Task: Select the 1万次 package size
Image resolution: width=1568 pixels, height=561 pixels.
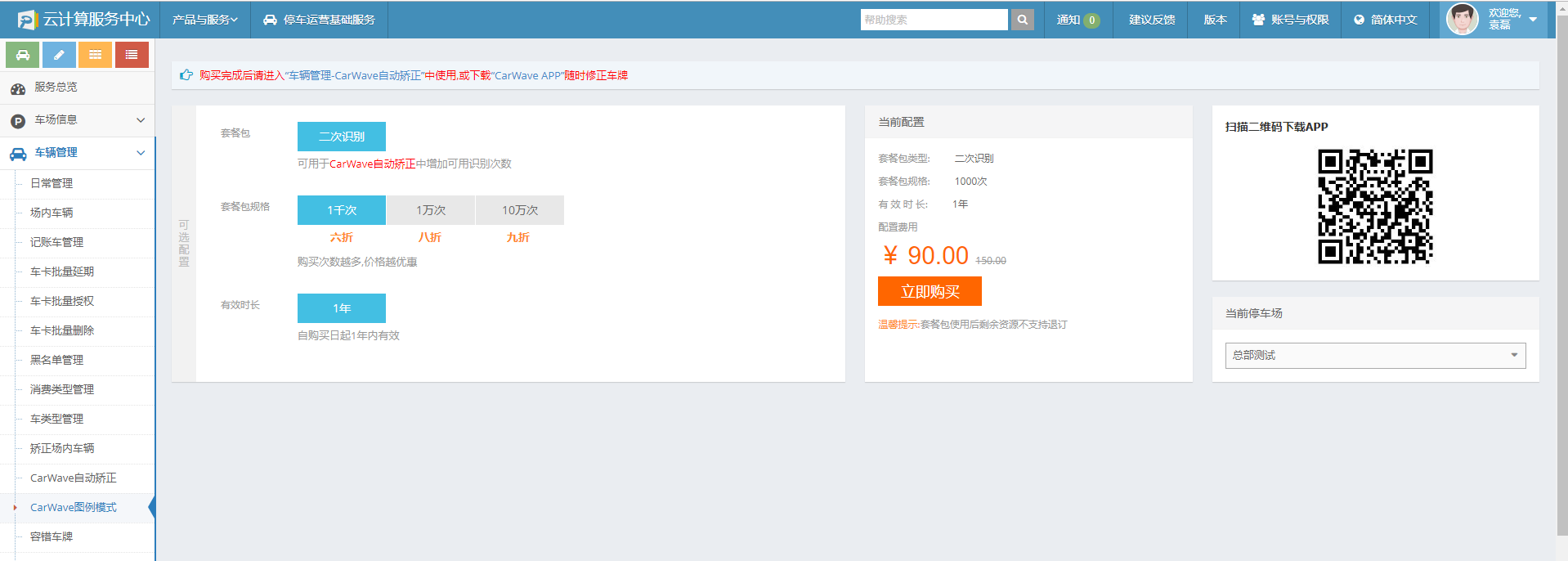Action: [431, 210]
